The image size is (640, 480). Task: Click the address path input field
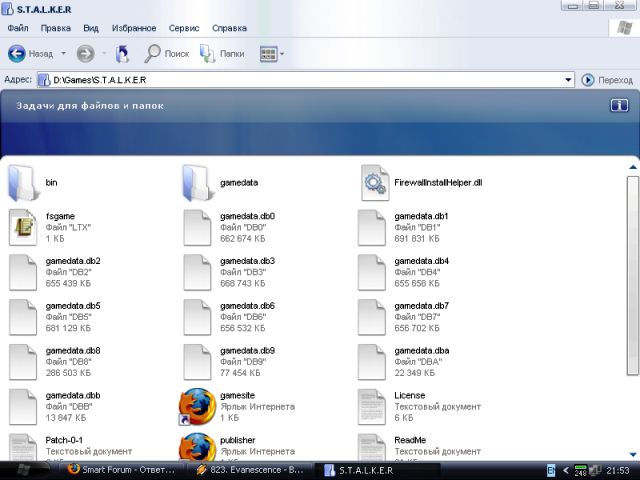pyautogui.click(x=305, y=80)
